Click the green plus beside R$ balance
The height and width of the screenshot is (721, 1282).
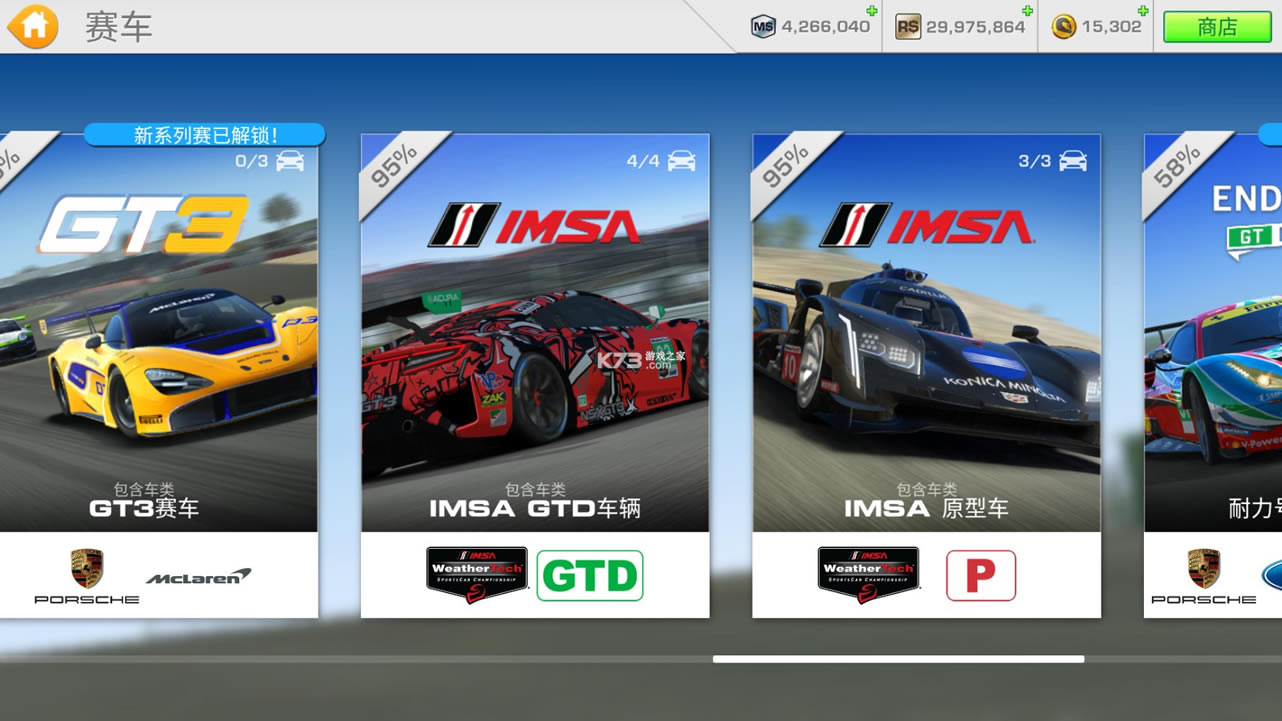click(x=1029, y=12)
